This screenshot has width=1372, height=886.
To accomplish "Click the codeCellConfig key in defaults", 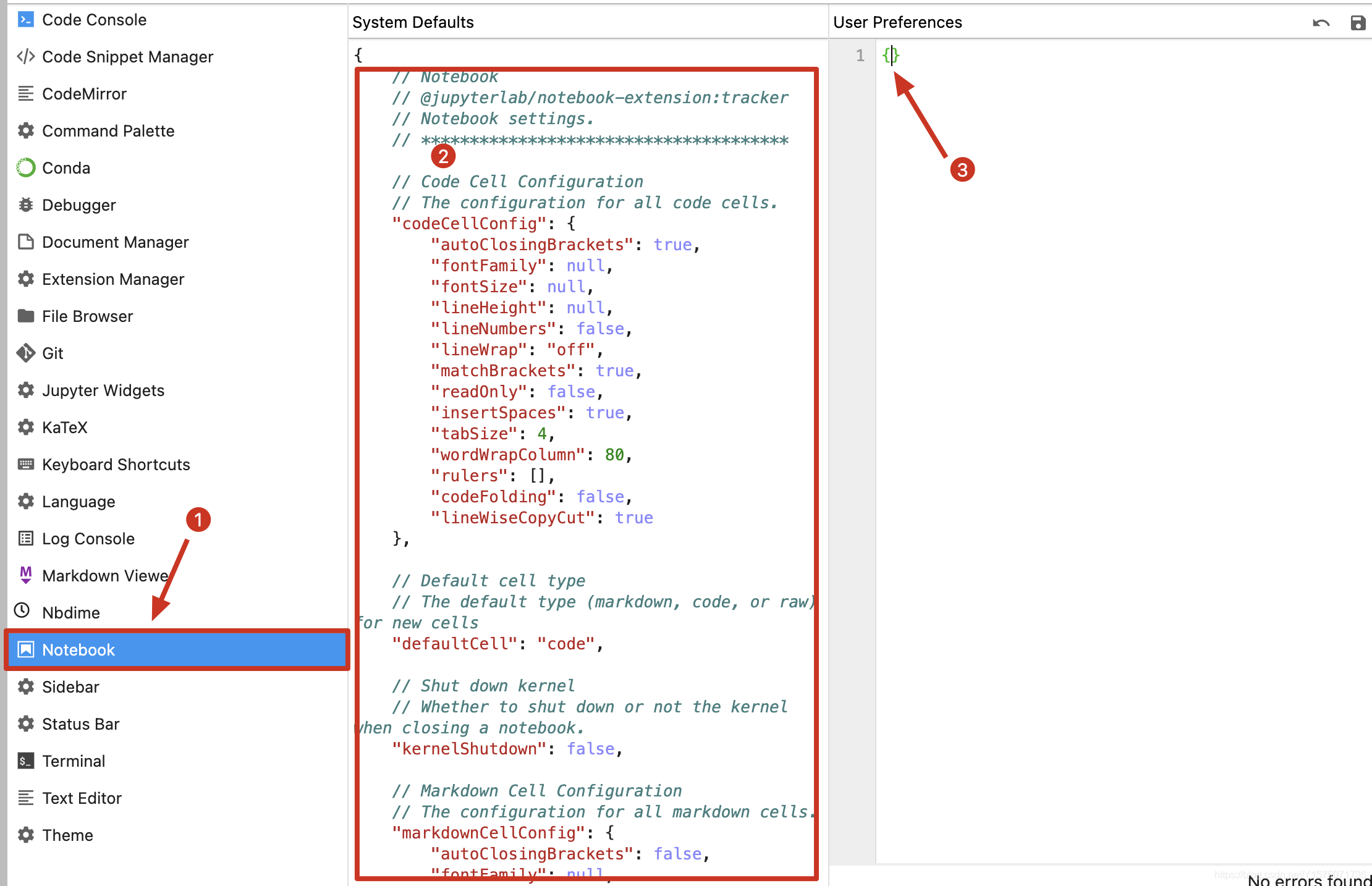I will click(468, 224).
